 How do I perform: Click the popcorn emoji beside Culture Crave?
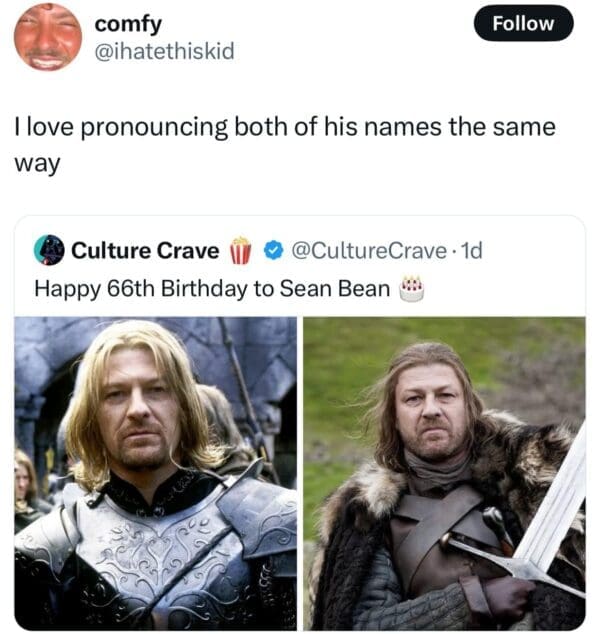[x=240, y=250]
